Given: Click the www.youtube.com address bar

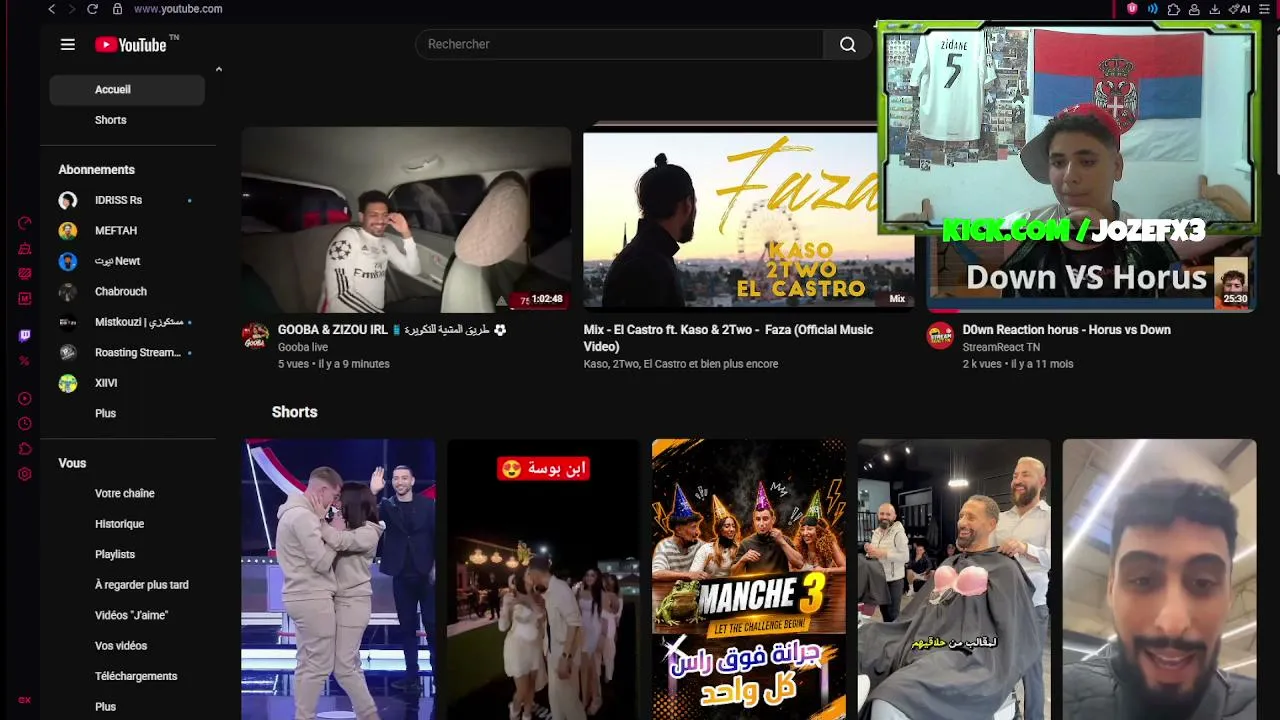Looking at the screenshot, I should click(178, 9).
